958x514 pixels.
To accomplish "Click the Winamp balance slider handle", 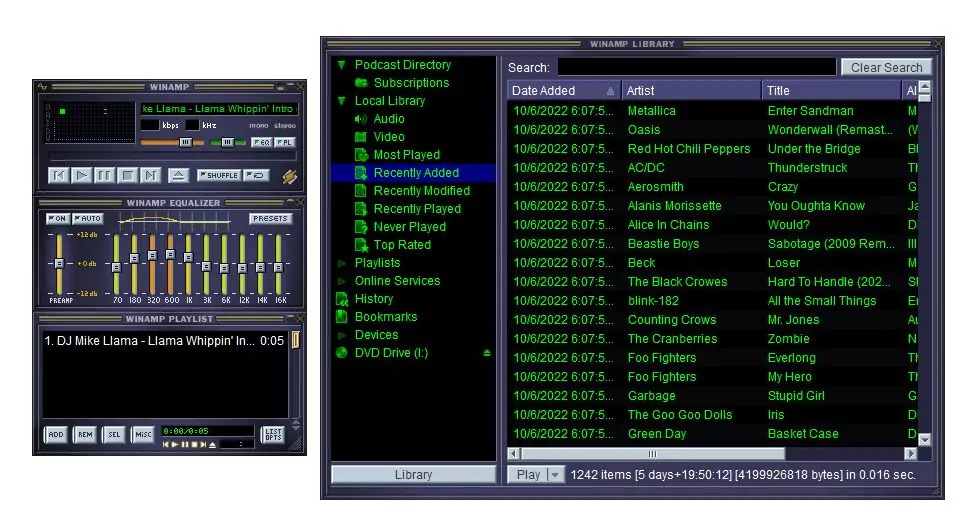I will 227,142.
